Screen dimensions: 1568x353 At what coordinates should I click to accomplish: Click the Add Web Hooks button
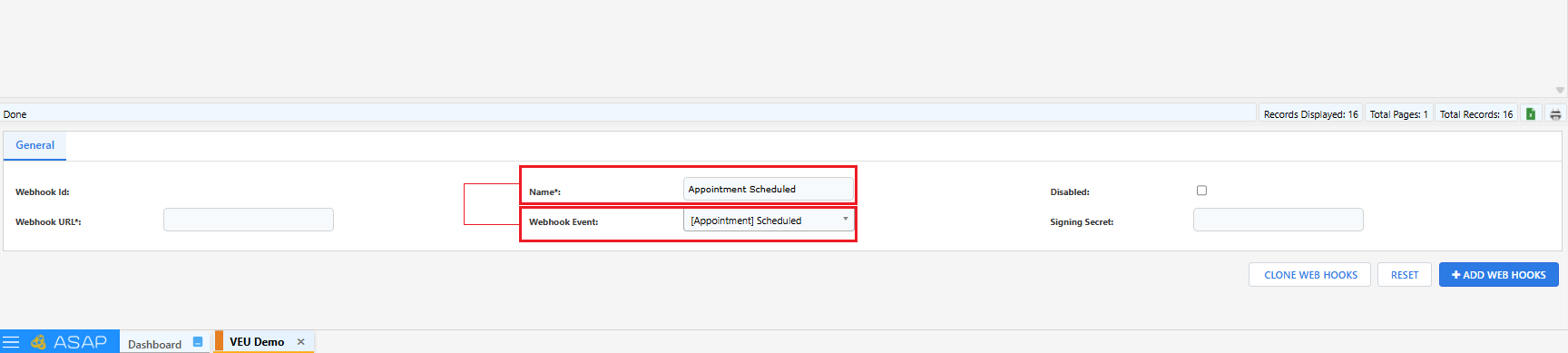click(x=1498, y=275)
